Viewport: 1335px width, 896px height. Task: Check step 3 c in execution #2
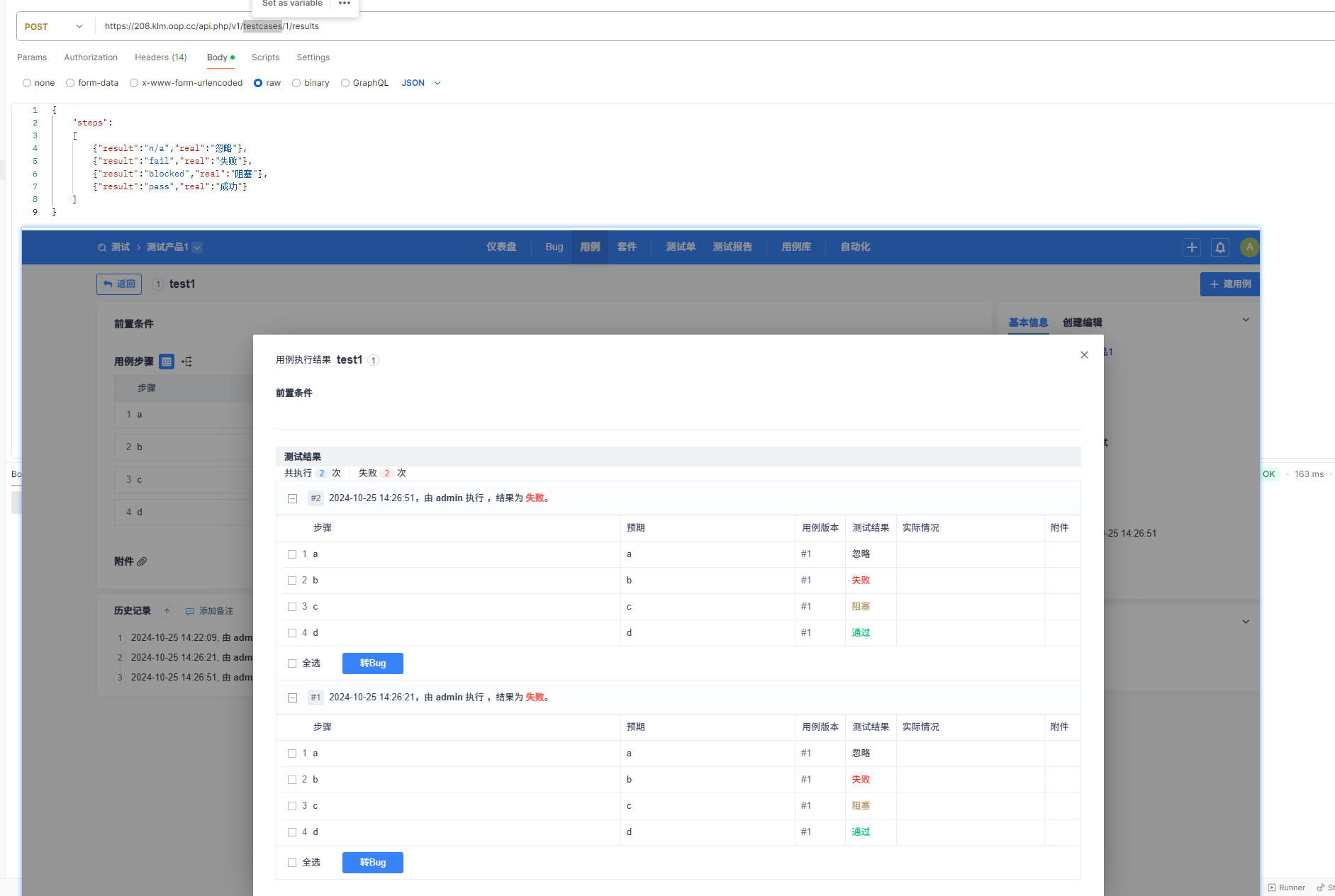tap(292, 607)
